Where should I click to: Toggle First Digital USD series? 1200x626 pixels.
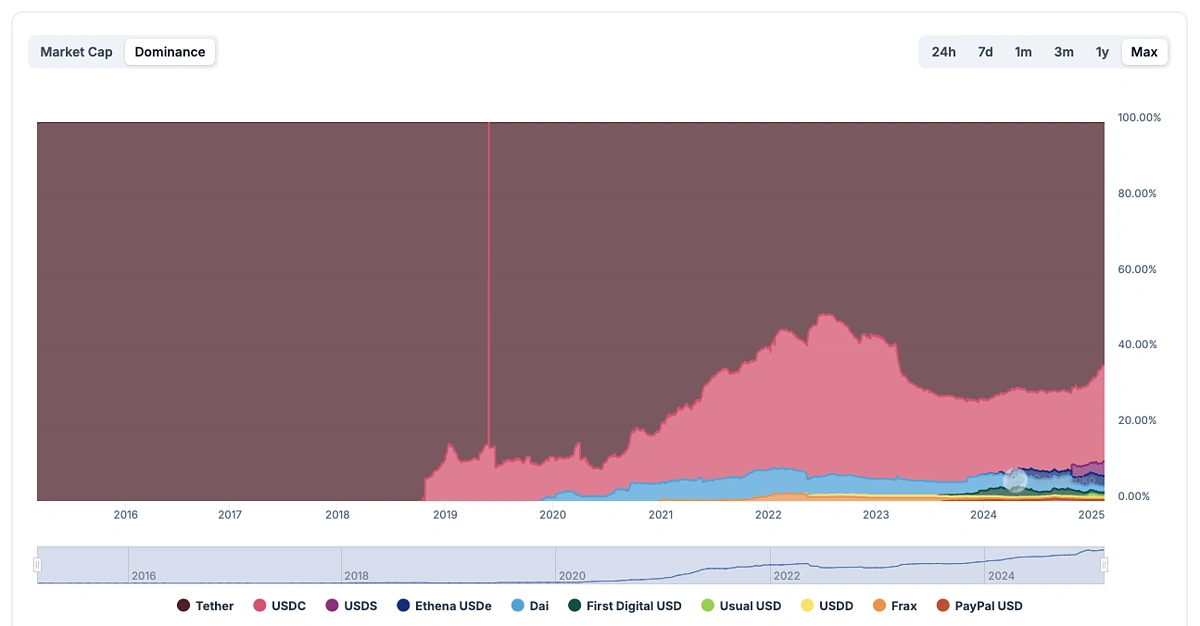coord(625,606)
